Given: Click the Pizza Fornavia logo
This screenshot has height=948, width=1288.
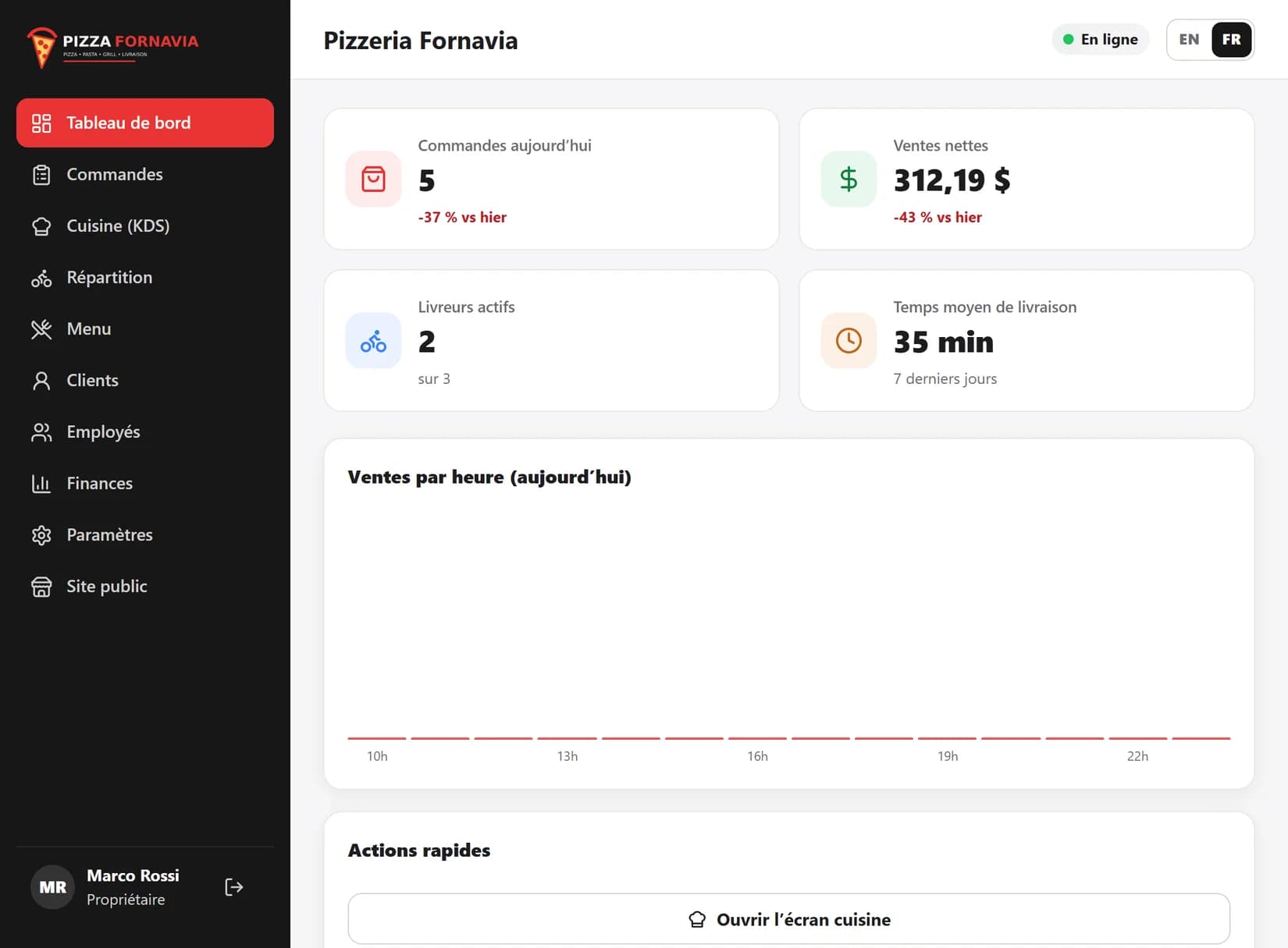Looking at the screenshot, I should pyautogui.click(x=112, y=48).
